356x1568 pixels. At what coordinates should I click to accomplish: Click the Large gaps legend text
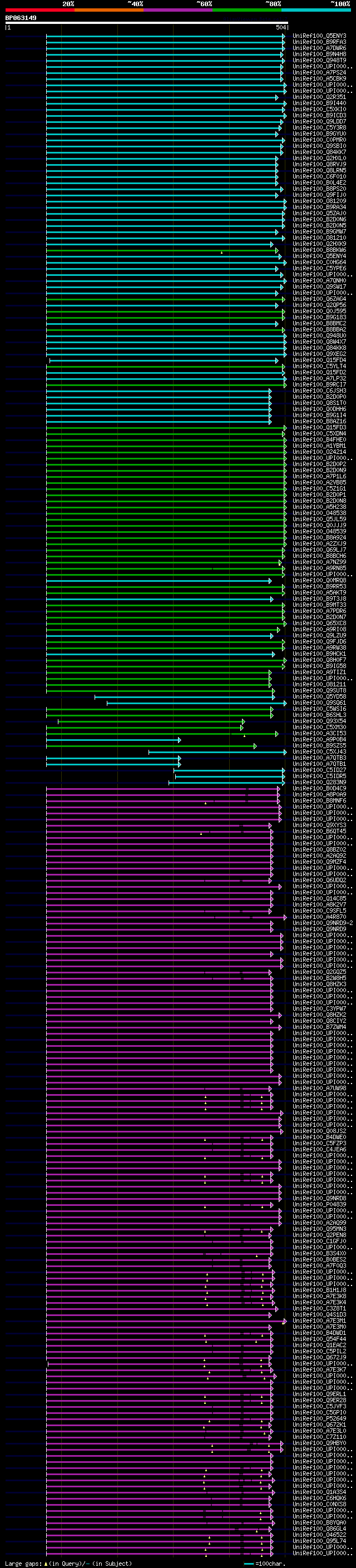[x=68, y=1564]
